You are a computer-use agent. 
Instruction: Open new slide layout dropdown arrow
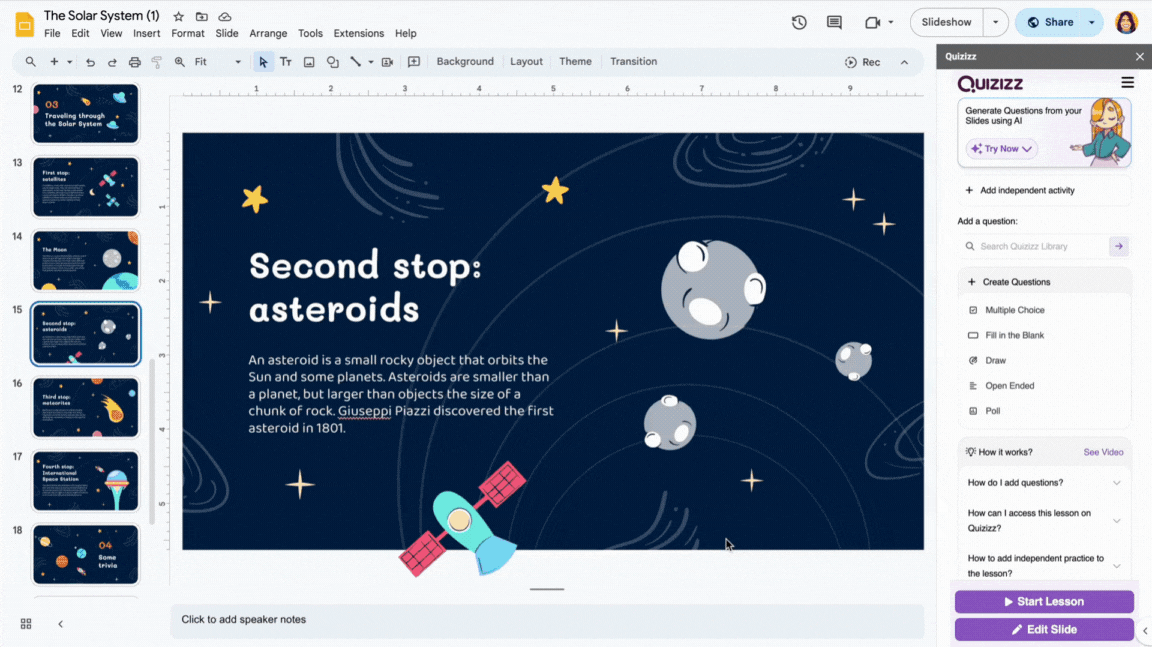point(70,62)
